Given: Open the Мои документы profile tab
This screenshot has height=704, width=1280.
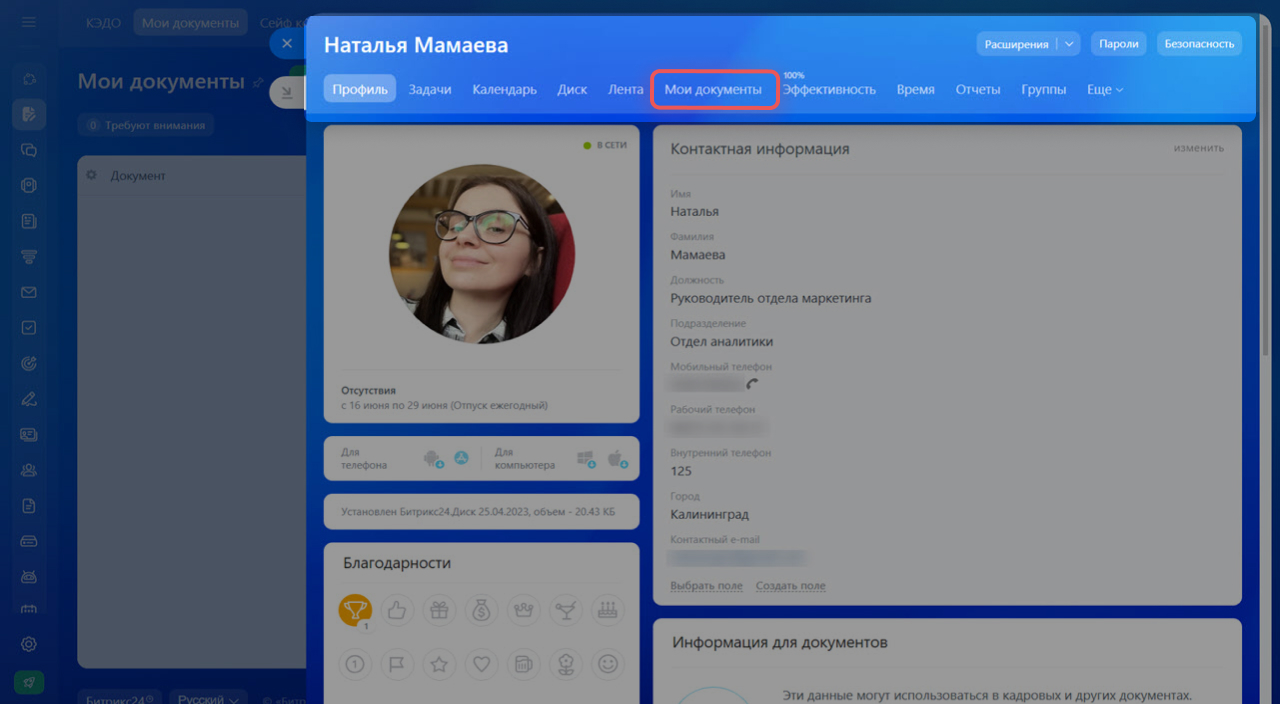Looking at the screenshot, I should click(x=713, y=89).
